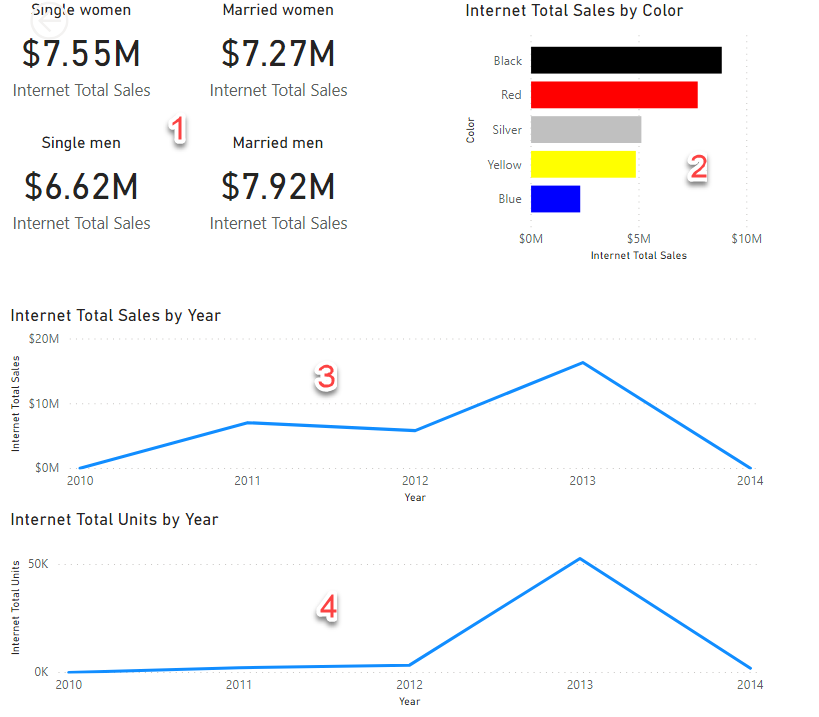Click the 'Internet Total Sales by Color' title

pyautogui.click(x=574, y=10)
